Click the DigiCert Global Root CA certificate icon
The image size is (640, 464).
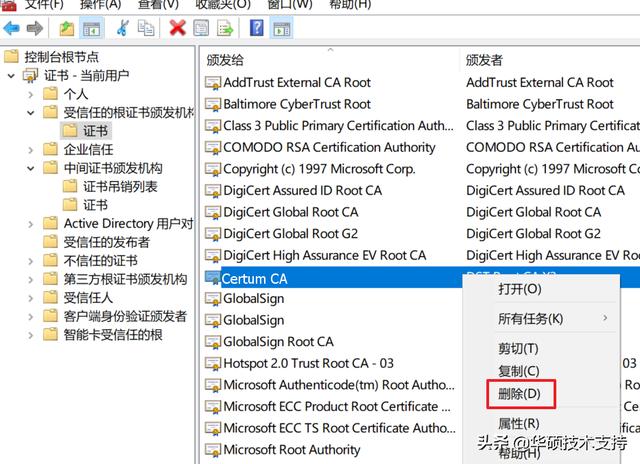(213, 213)
